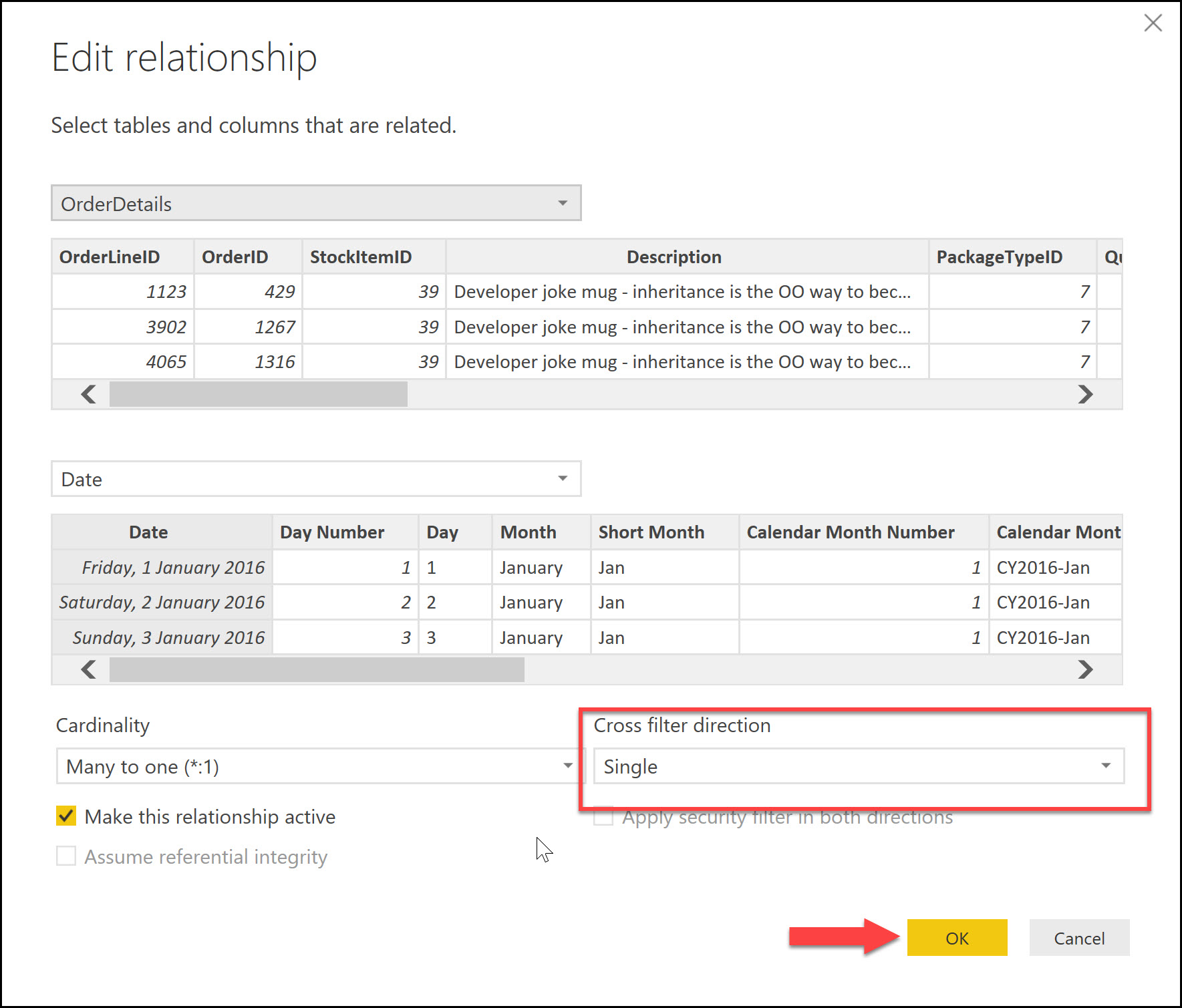Click OrderLineID cell 3902
The height and width of the screenshot is (1008, 1182).
click(x=123, y=327)
